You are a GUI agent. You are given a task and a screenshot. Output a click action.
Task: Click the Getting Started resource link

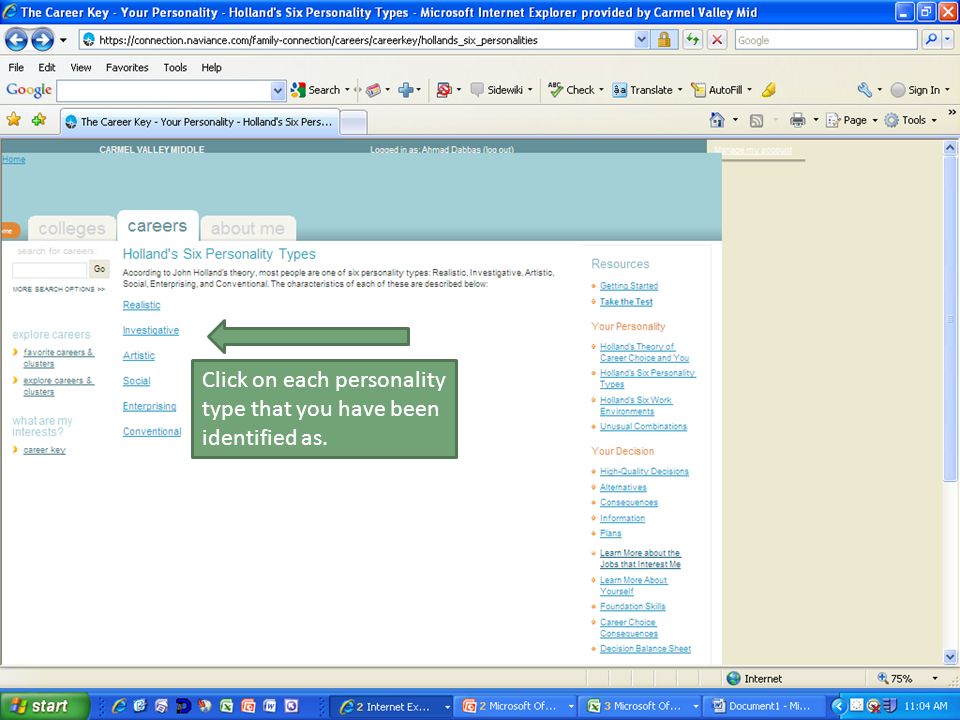pos(629,286)
